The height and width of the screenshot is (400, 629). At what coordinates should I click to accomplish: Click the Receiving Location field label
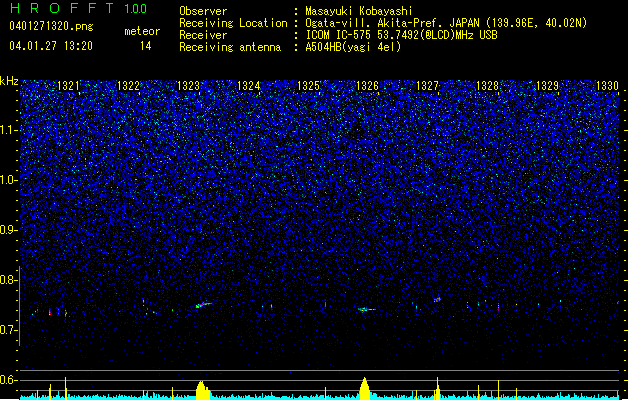pyautogui.click(x=233, y=23)
